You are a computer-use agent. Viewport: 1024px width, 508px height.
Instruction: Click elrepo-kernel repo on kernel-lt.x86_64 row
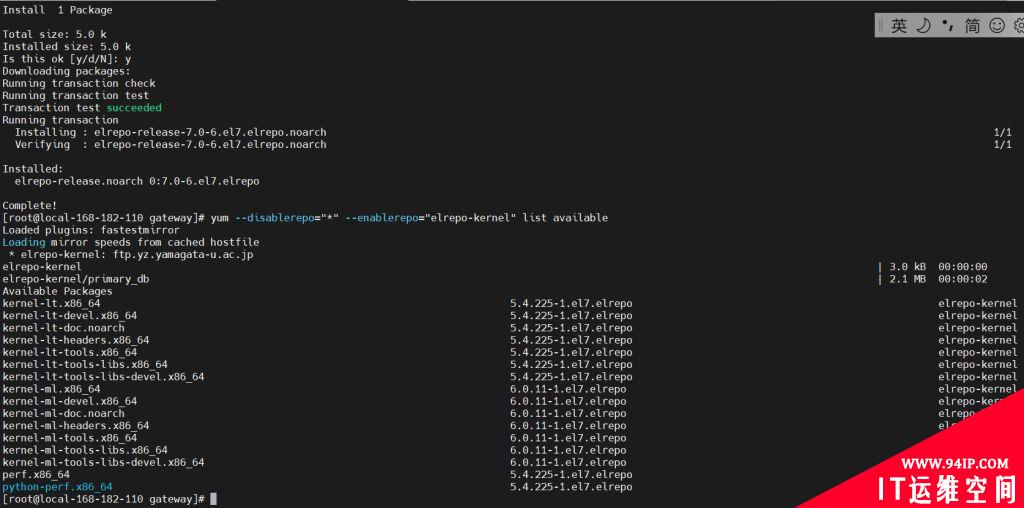tap(978, 304)
